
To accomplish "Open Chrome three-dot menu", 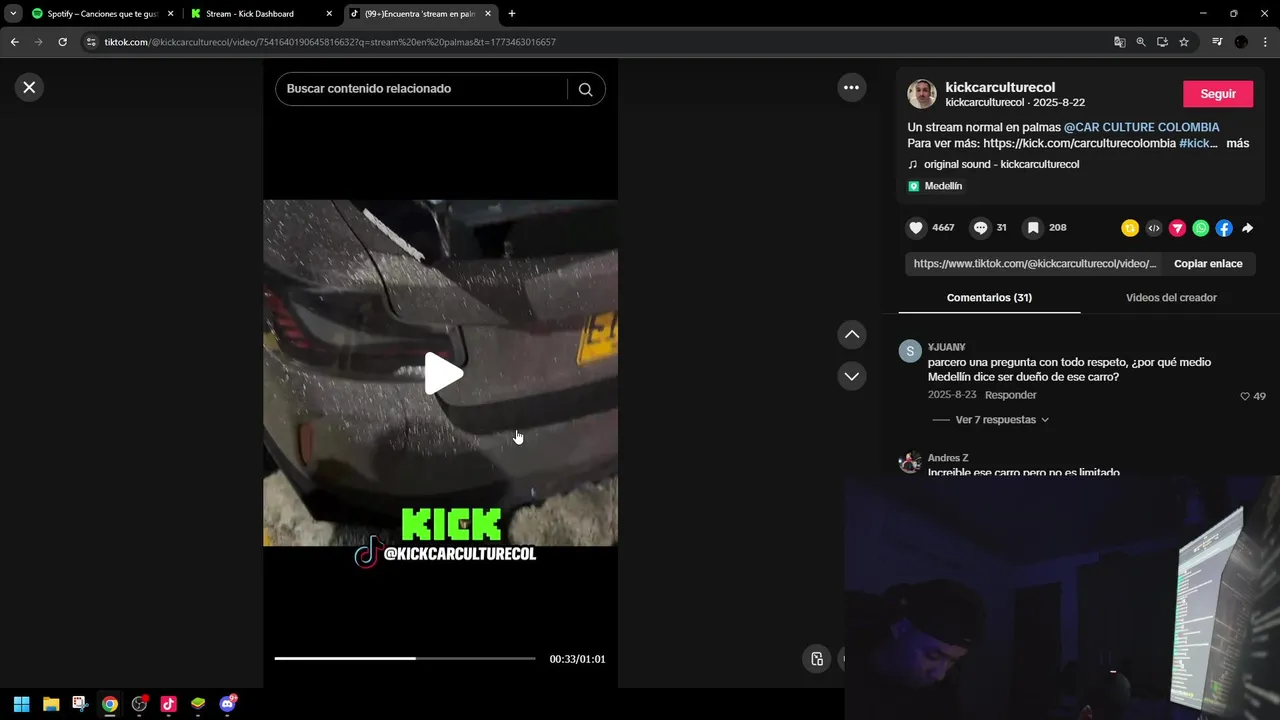I will click(1264, 42).
